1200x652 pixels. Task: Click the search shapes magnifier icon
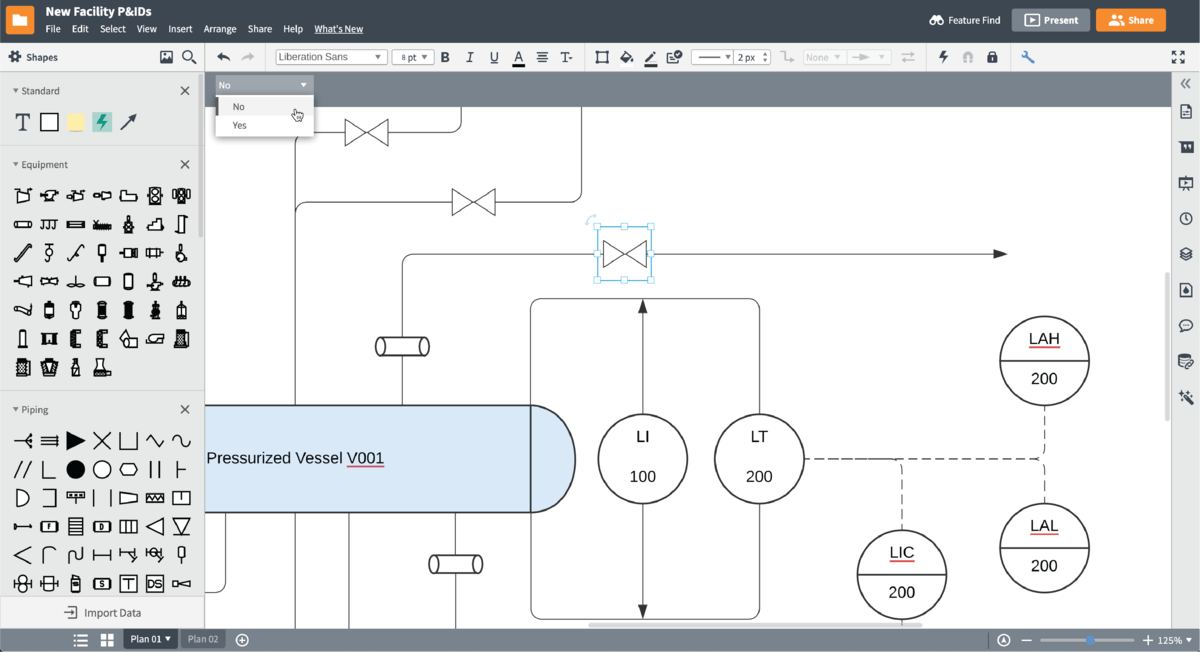pyautogui.click(x=189, y=58)
